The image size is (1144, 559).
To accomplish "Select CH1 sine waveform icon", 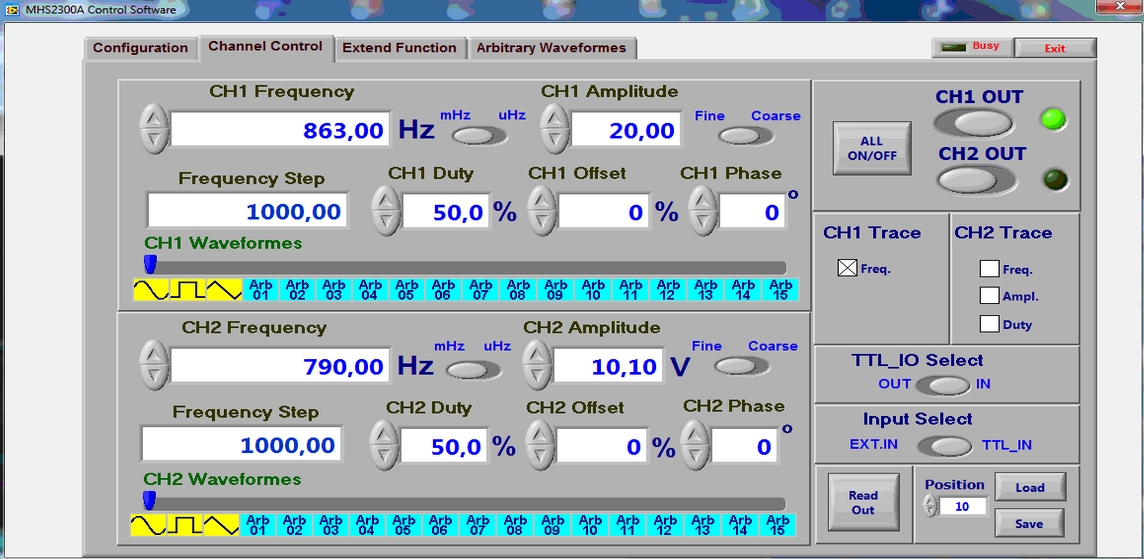I will tap(151, 290).
